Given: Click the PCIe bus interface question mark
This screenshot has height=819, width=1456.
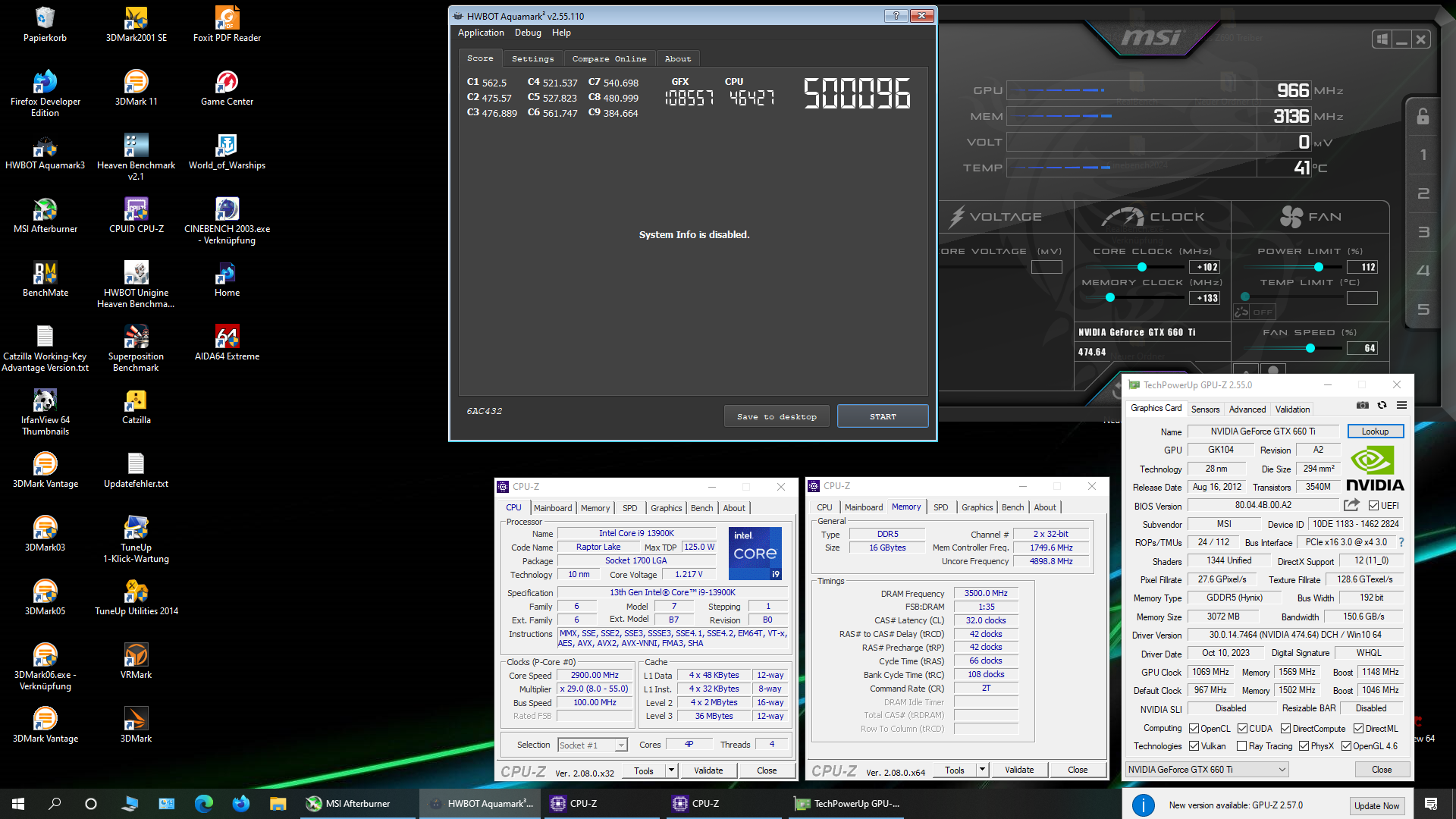Looking at the screenshot, I should click(x=1401, y=543).
